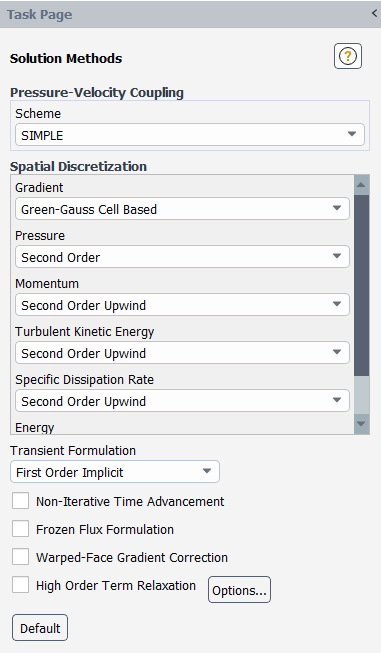Open the Turbulent Kinetic Energy dropdown
Viewport: 381px width, 653px height.
(x=182, y=353)
